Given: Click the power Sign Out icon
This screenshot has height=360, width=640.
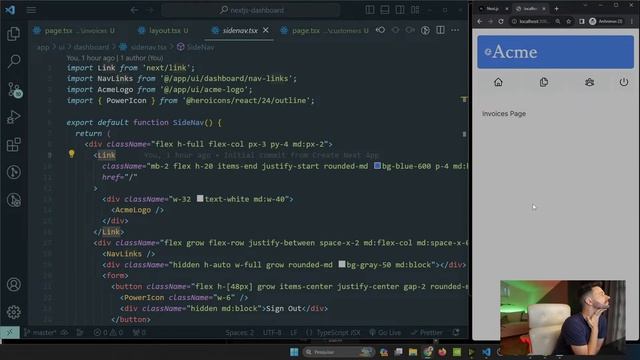Looking at the screenshot, I should [x=624, y=82].
